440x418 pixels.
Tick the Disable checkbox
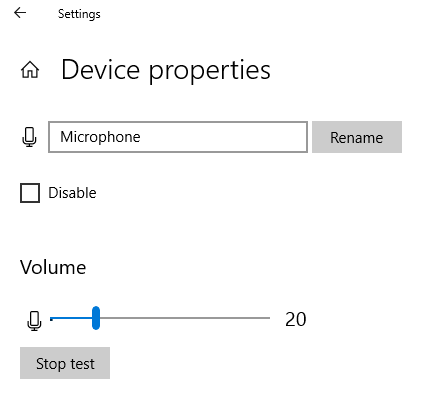30,193
